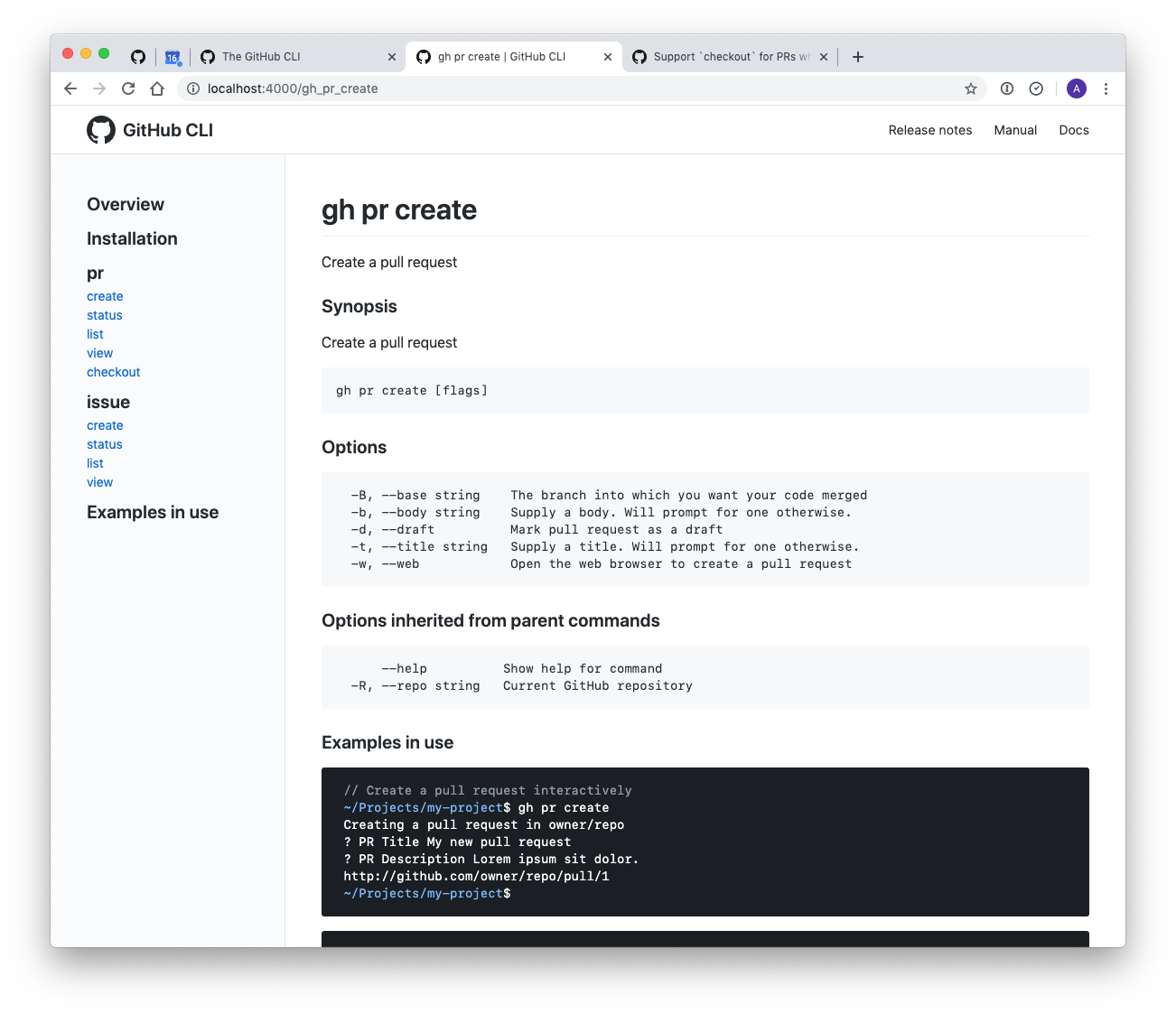Click '// Create a pull request interactively' comment
The width and height of the screenshot is (1176, 1014).
(x=488, y=790)
